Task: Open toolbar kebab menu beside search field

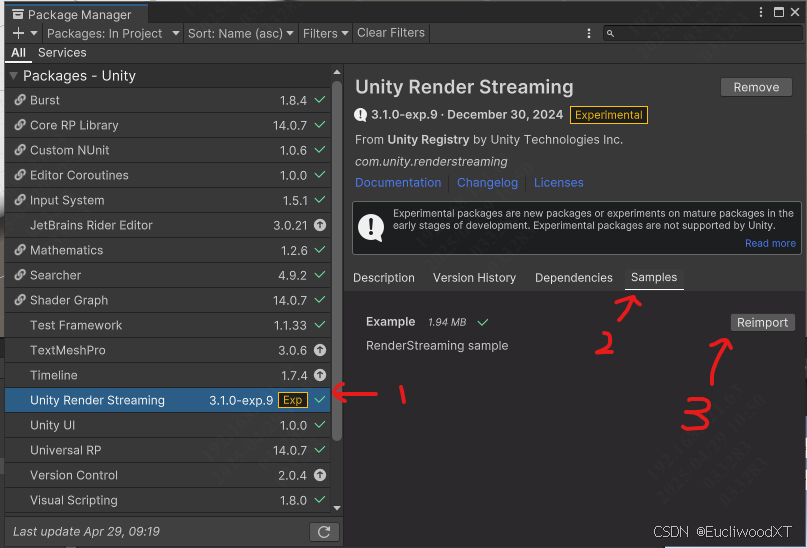Action: click(x=589, y=33)
